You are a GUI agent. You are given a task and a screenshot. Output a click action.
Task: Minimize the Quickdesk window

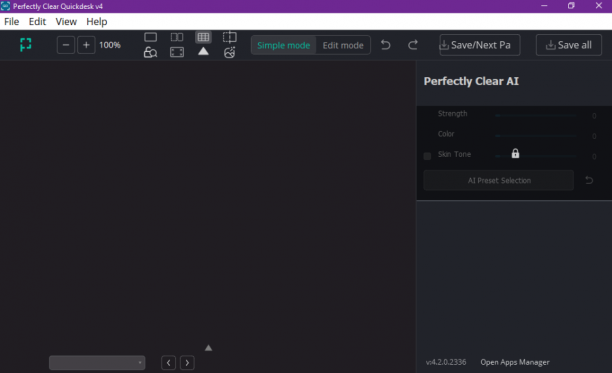tap(544, 6)
